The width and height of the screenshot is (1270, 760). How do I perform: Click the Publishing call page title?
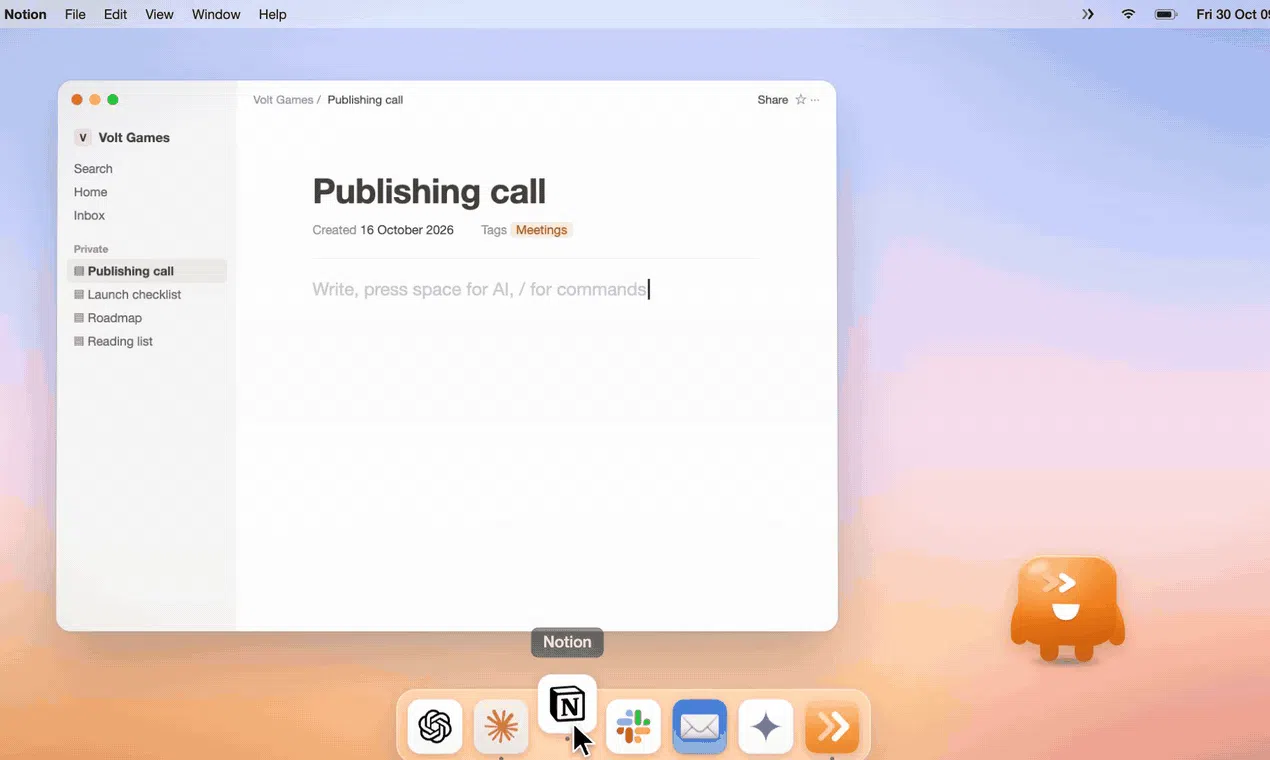pos(429,192)
